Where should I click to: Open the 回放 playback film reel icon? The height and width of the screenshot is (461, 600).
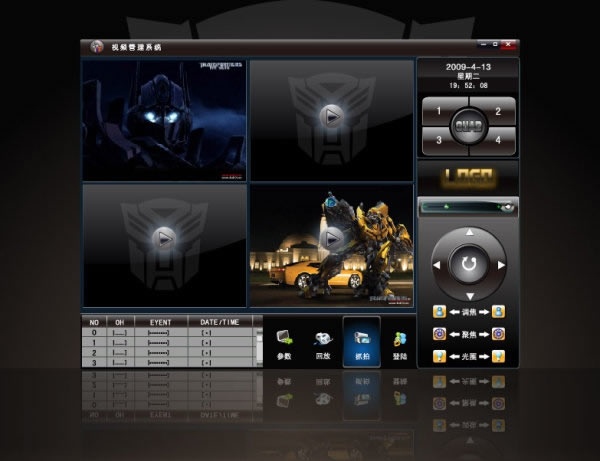[x=323, y=344]
